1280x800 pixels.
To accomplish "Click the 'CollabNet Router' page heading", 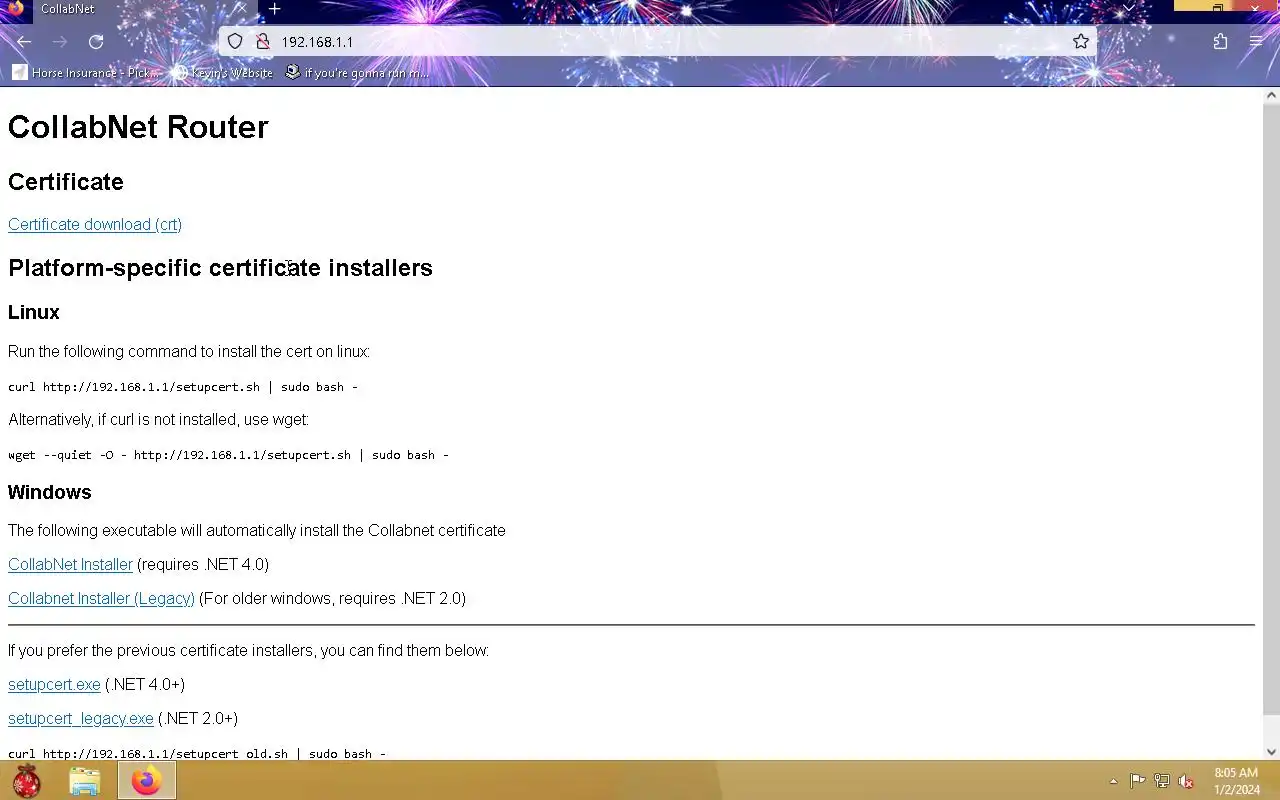I will coord(138,127).
